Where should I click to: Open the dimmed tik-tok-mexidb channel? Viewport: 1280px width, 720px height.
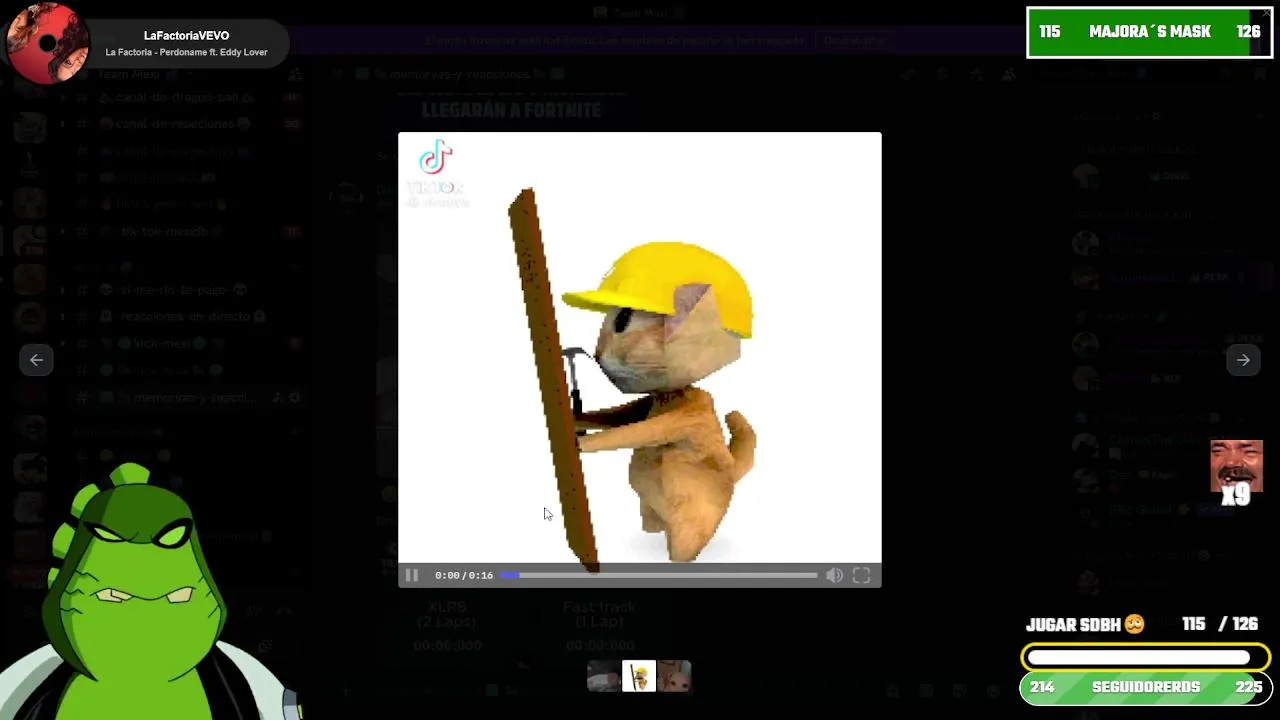coord(165,231)
